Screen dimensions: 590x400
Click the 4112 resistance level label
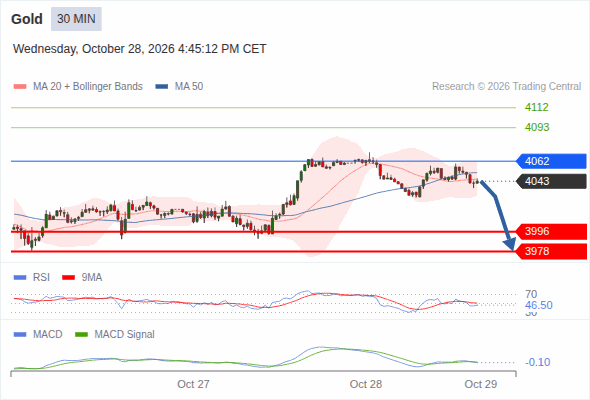[537, 107]
